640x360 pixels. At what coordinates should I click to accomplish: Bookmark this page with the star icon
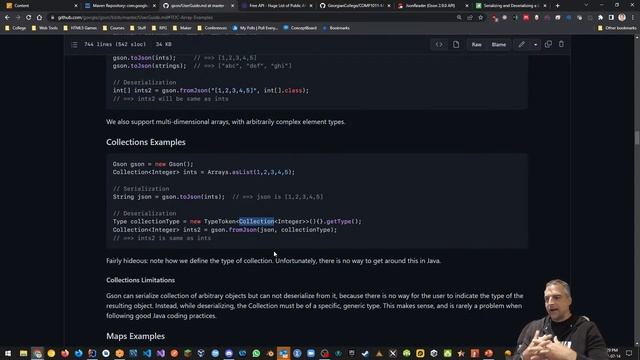pos(481,18)
